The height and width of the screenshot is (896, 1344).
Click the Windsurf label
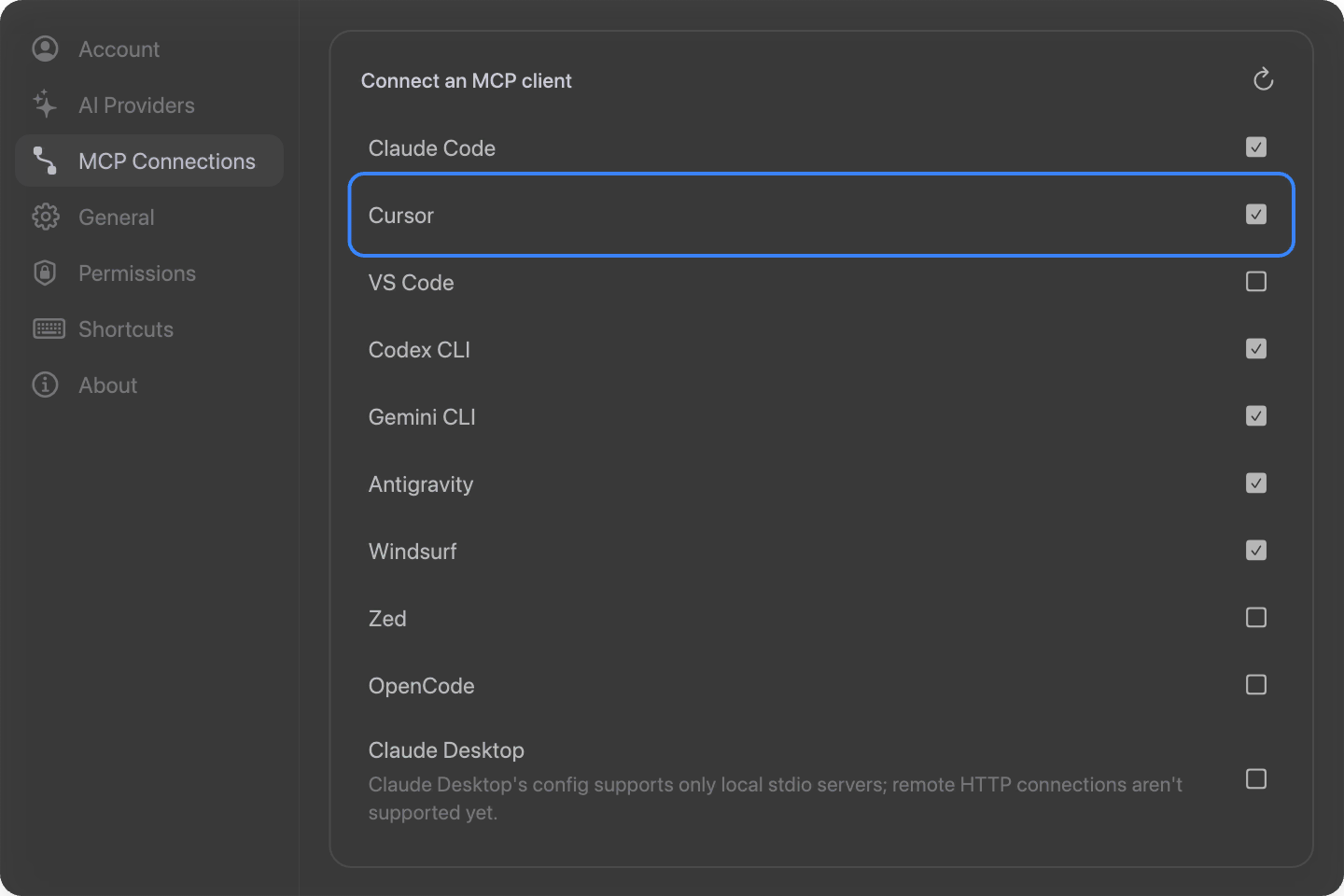pos(413,552)
